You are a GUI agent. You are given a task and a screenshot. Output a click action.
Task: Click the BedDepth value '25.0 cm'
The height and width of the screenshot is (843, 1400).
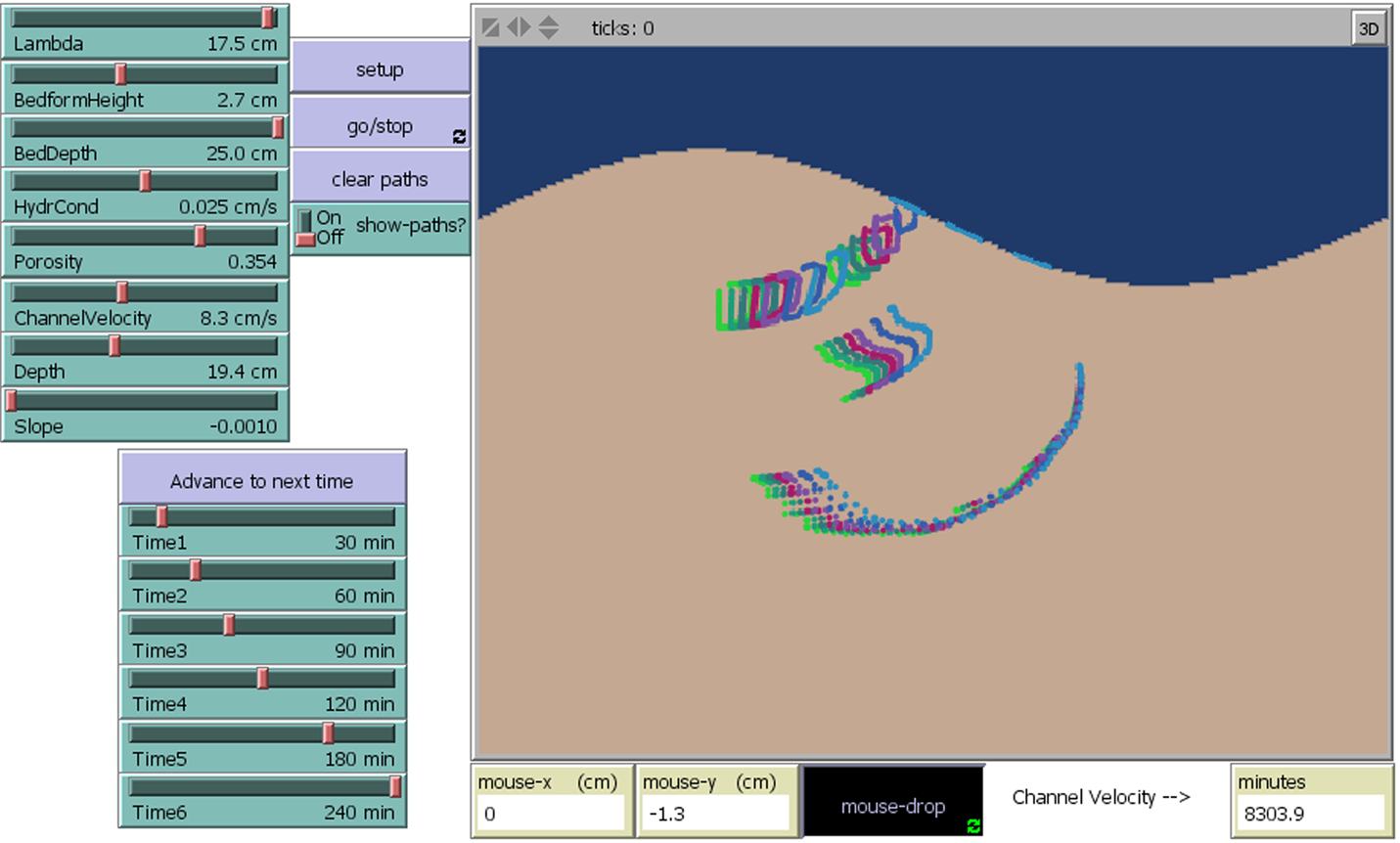[242, 154]
